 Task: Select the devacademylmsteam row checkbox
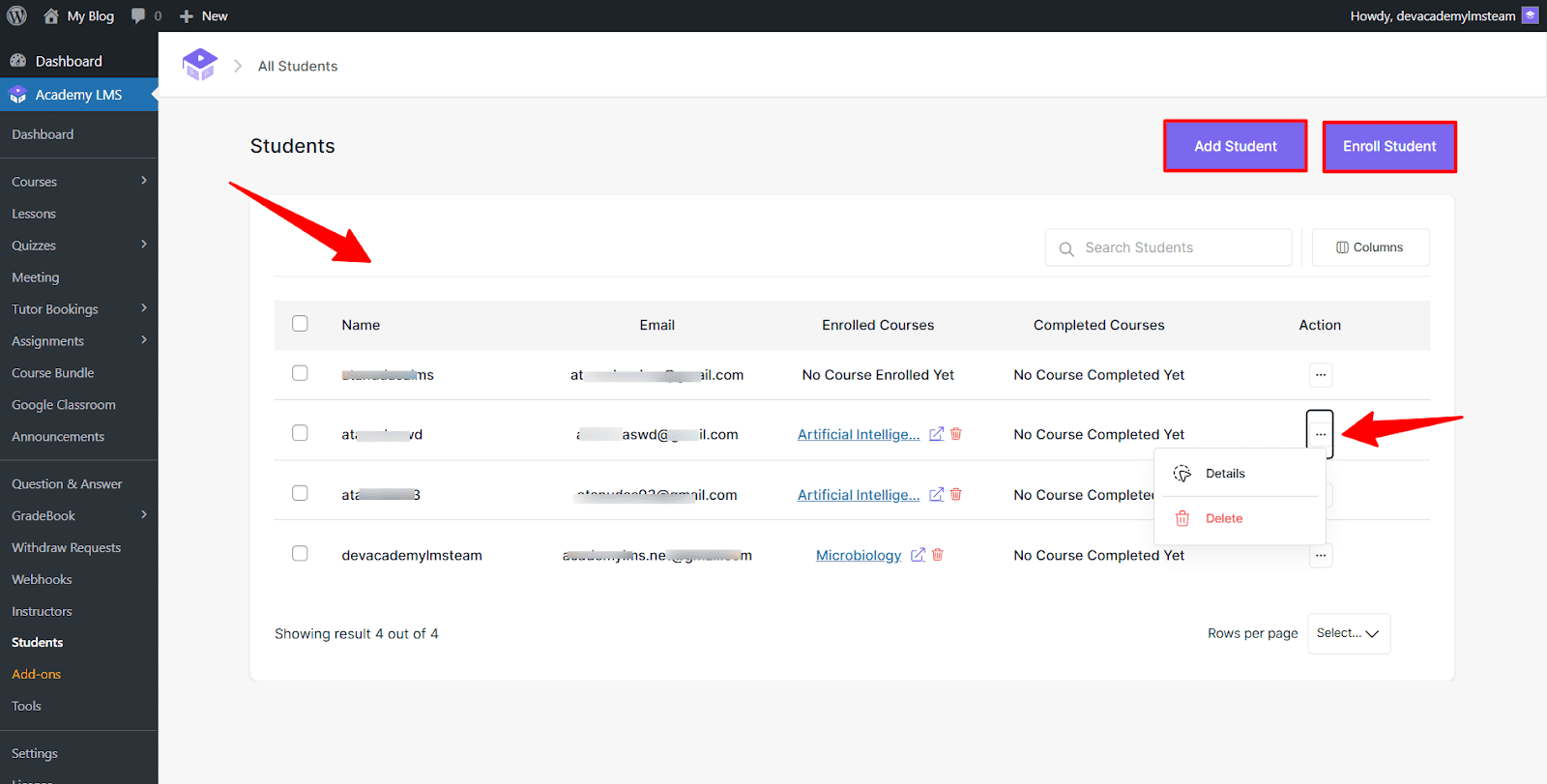pos(300,554)
